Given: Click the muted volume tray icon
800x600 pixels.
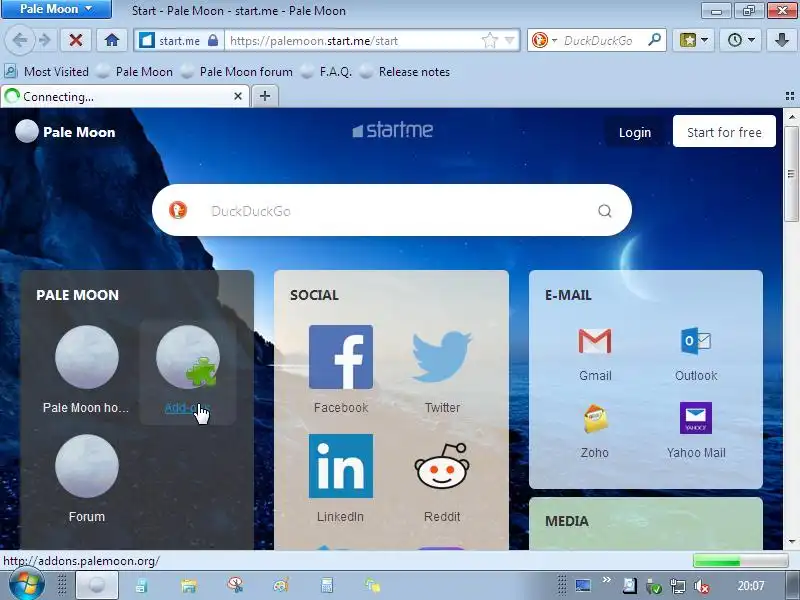Looking at the screenshot, I should tap(702, 586).
